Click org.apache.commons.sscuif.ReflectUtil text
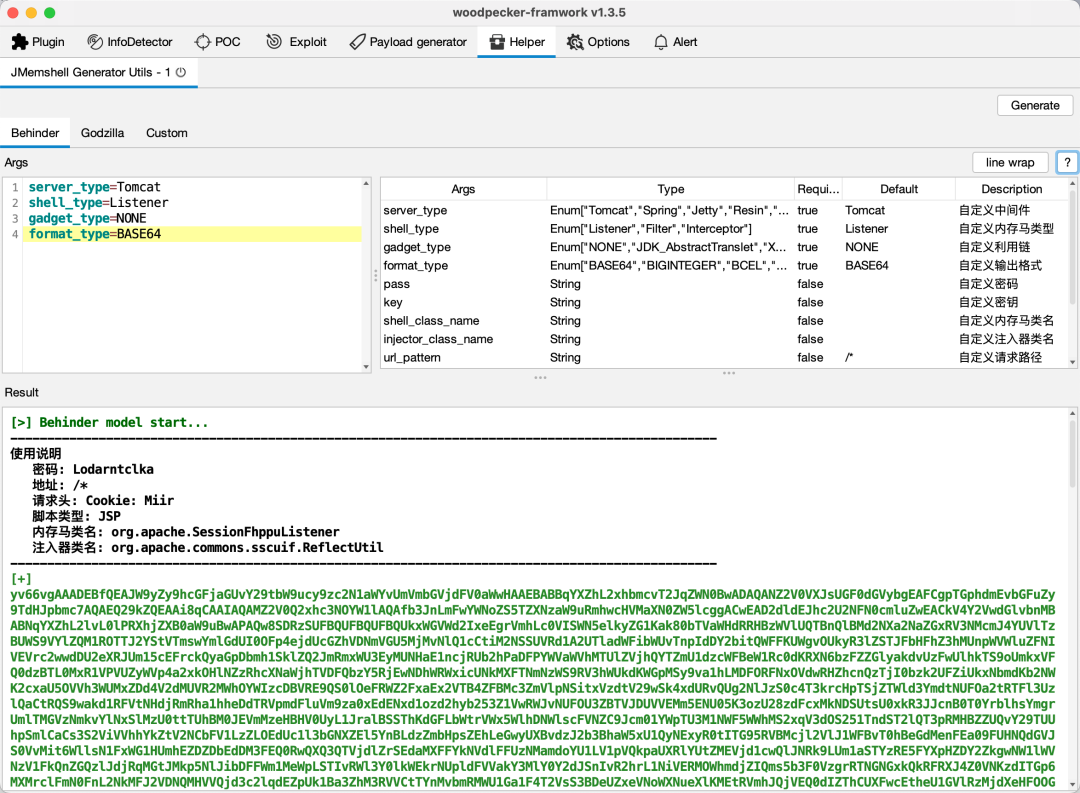This screenshot has width=1080, height=793. tap(247, 548)
